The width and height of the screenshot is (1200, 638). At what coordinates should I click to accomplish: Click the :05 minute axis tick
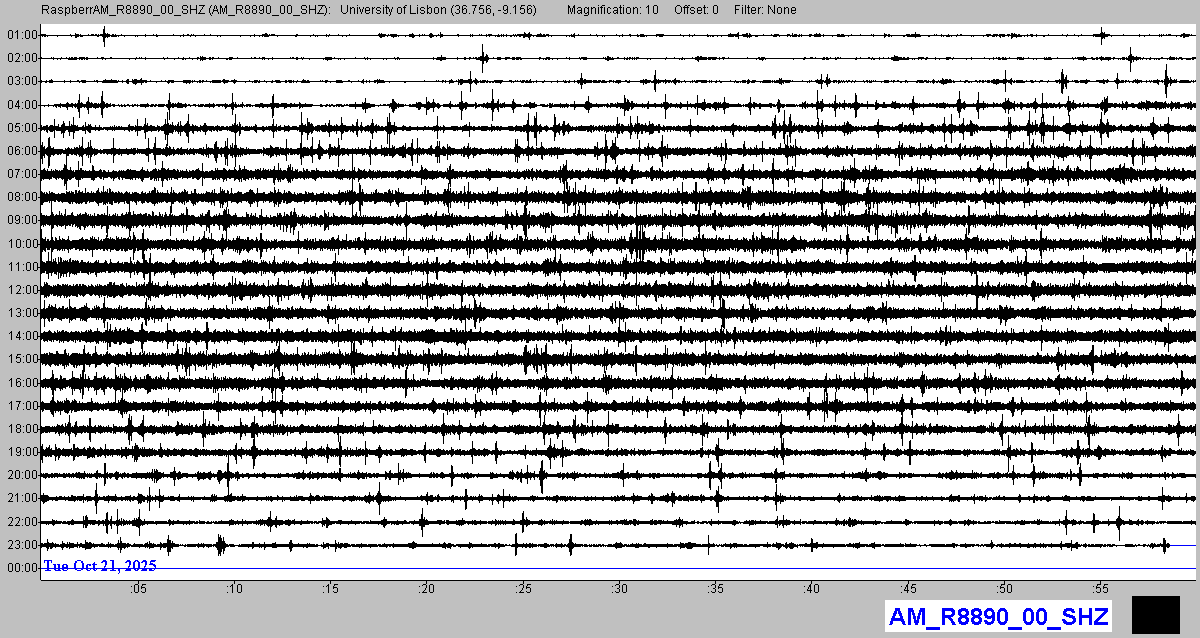click(138, 590)
